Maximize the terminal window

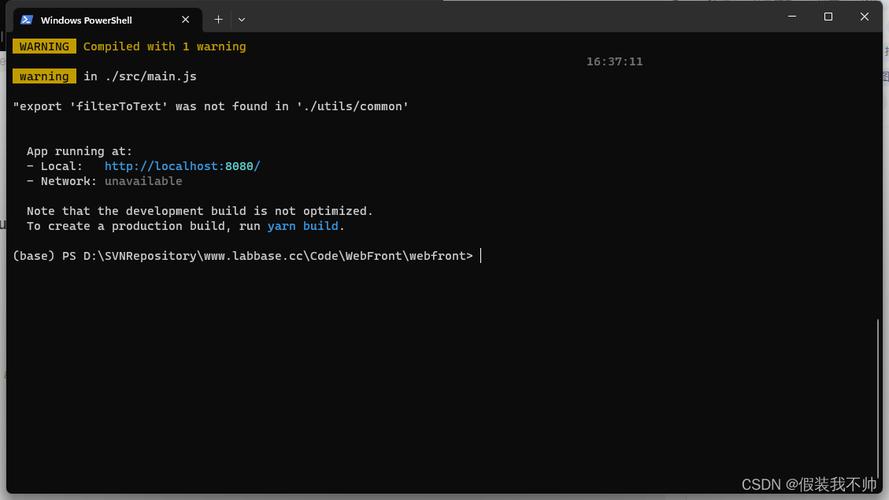point(828,17)
